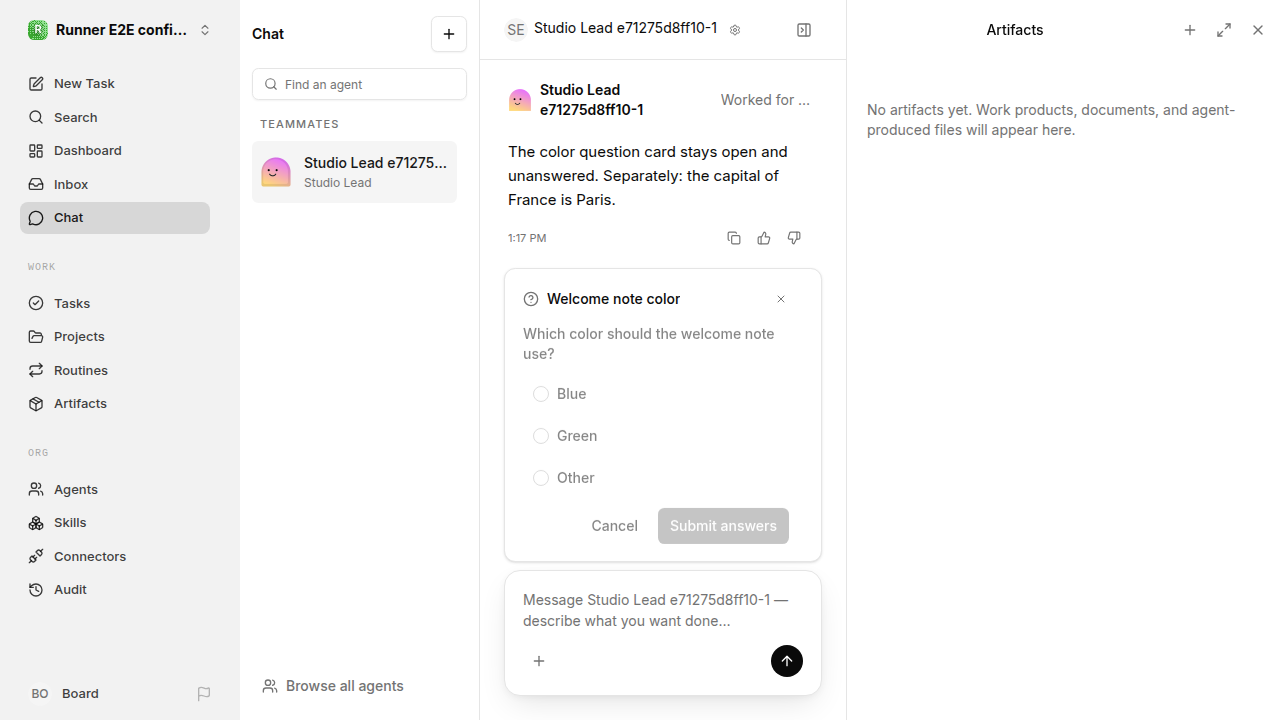Open agent settings gear in chat header
This screenshot has height=720, width=1280.
[735, 30]
